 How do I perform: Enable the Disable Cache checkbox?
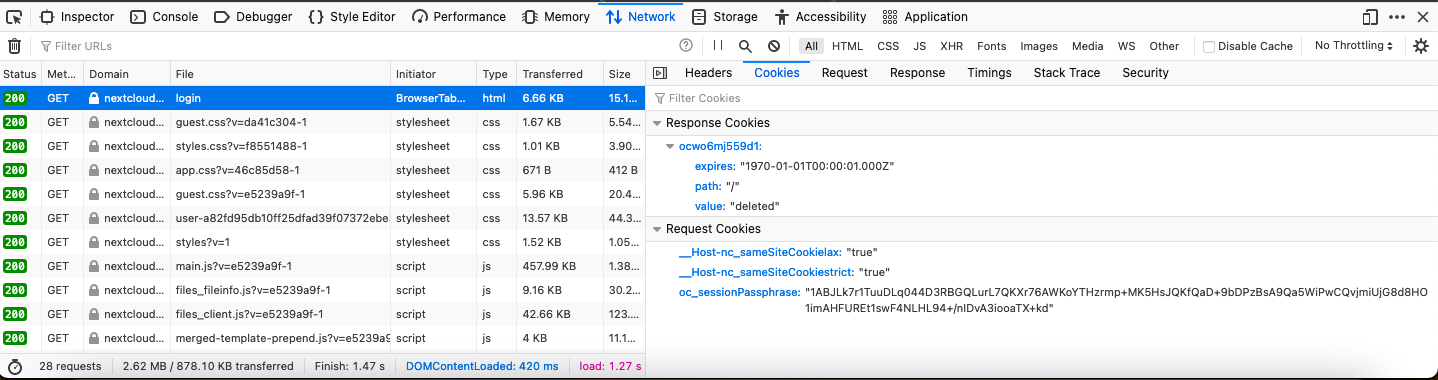(1209, 47)
